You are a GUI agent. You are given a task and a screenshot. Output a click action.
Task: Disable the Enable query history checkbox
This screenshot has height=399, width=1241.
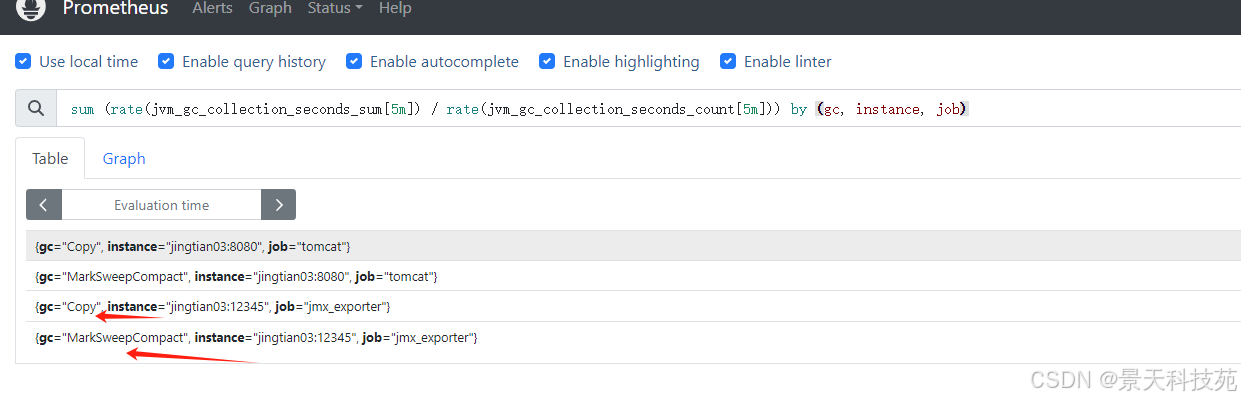(x=166, y=61)
